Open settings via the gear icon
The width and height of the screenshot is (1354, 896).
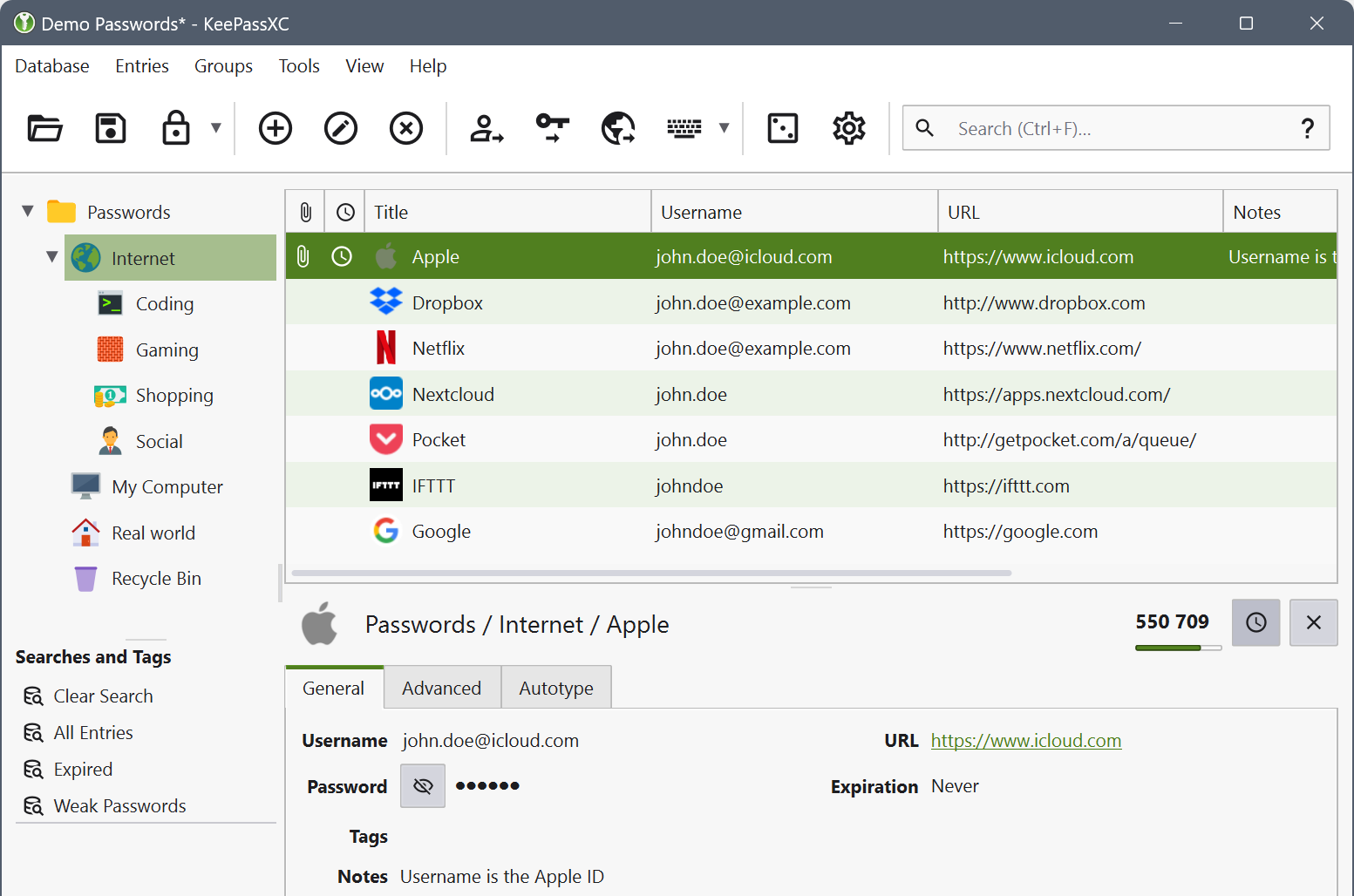849,128
